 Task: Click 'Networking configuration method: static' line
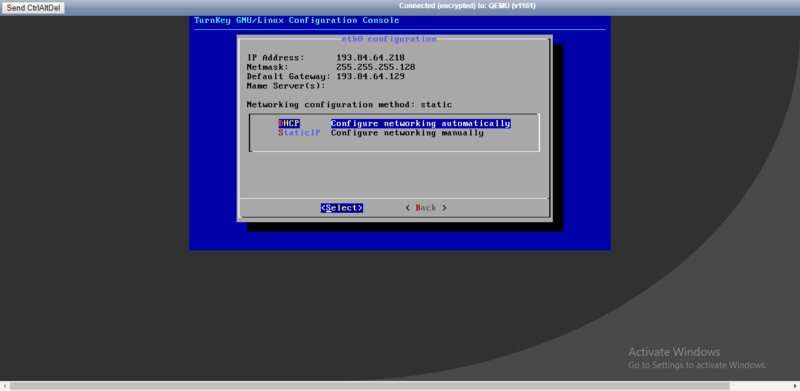[349, 105]
